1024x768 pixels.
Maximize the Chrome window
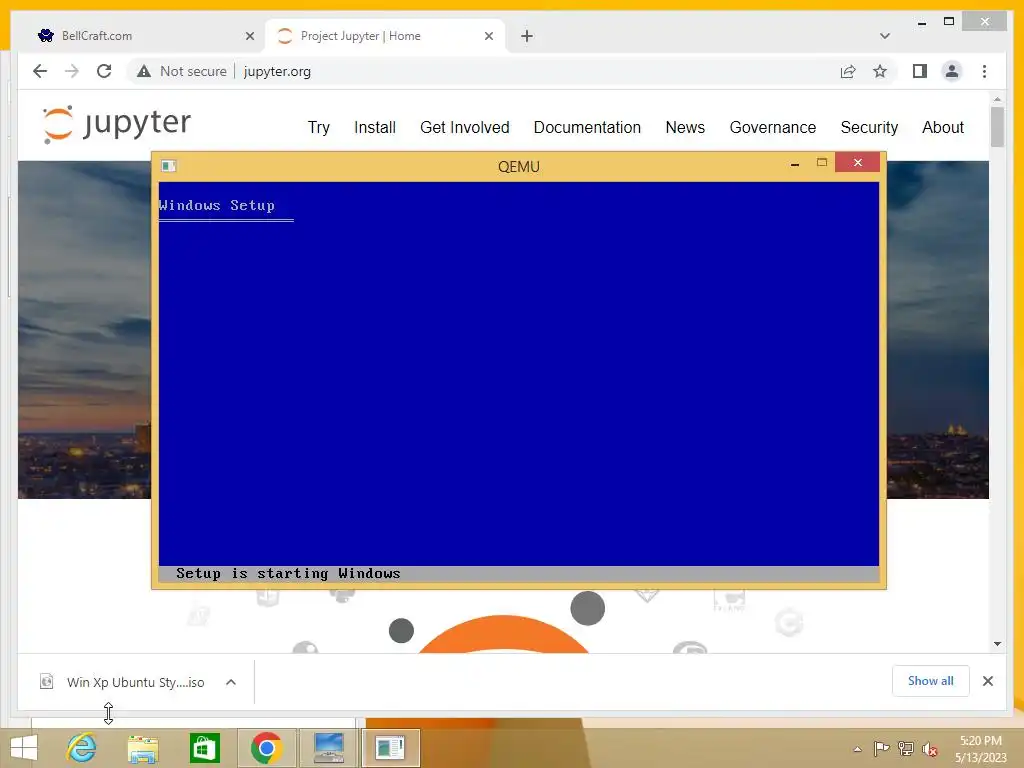click(x=949, y=22)
